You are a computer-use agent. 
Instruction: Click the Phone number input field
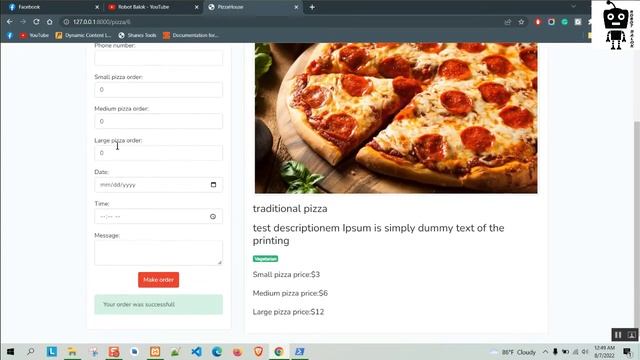click(158, 58)
